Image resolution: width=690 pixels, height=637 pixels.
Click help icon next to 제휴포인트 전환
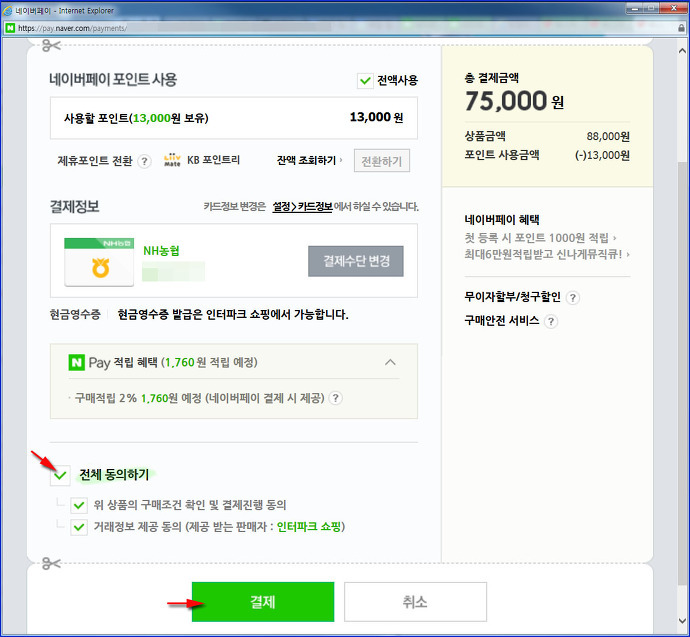click(x=144, y=161)
